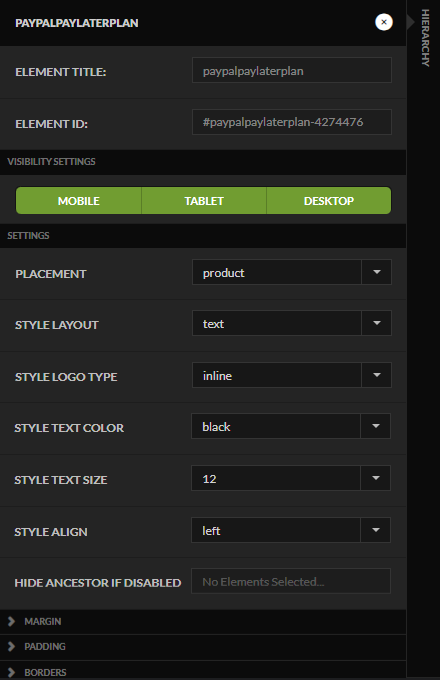Click the STYLE LAYOUT label

pyautogui.click(x=57, y=325)
